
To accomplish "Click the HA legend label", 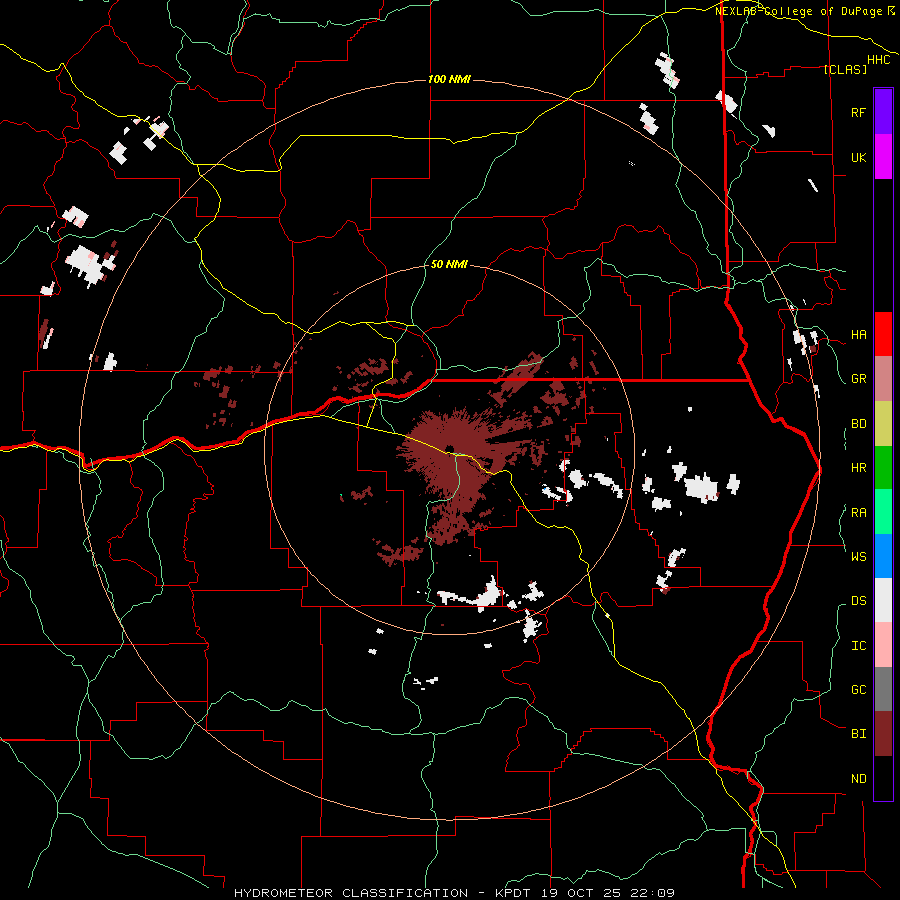I will coord(859,334).
